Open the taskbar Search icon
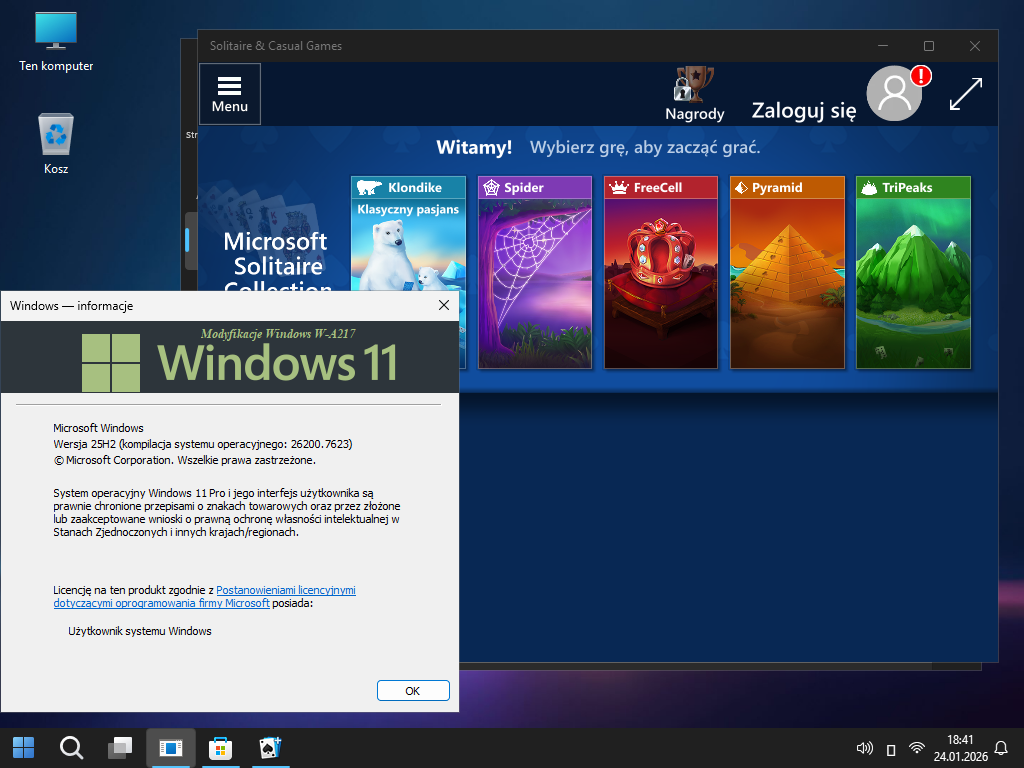The width and height of the screenshot is (1024, 768). (x=71, y=748)
